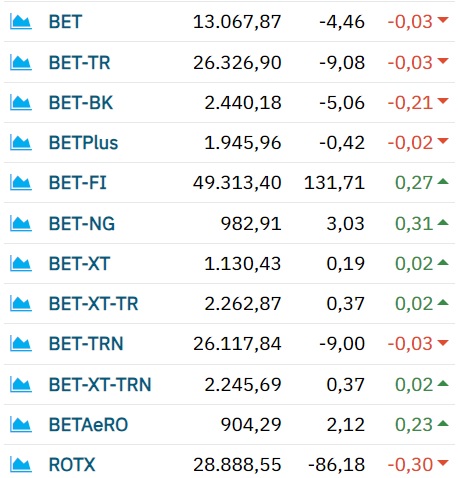Open the chart icon beside BETAeRO
The height and width of the screenshot is (478, 458).
pyautogui.click(x=21, y=425)
